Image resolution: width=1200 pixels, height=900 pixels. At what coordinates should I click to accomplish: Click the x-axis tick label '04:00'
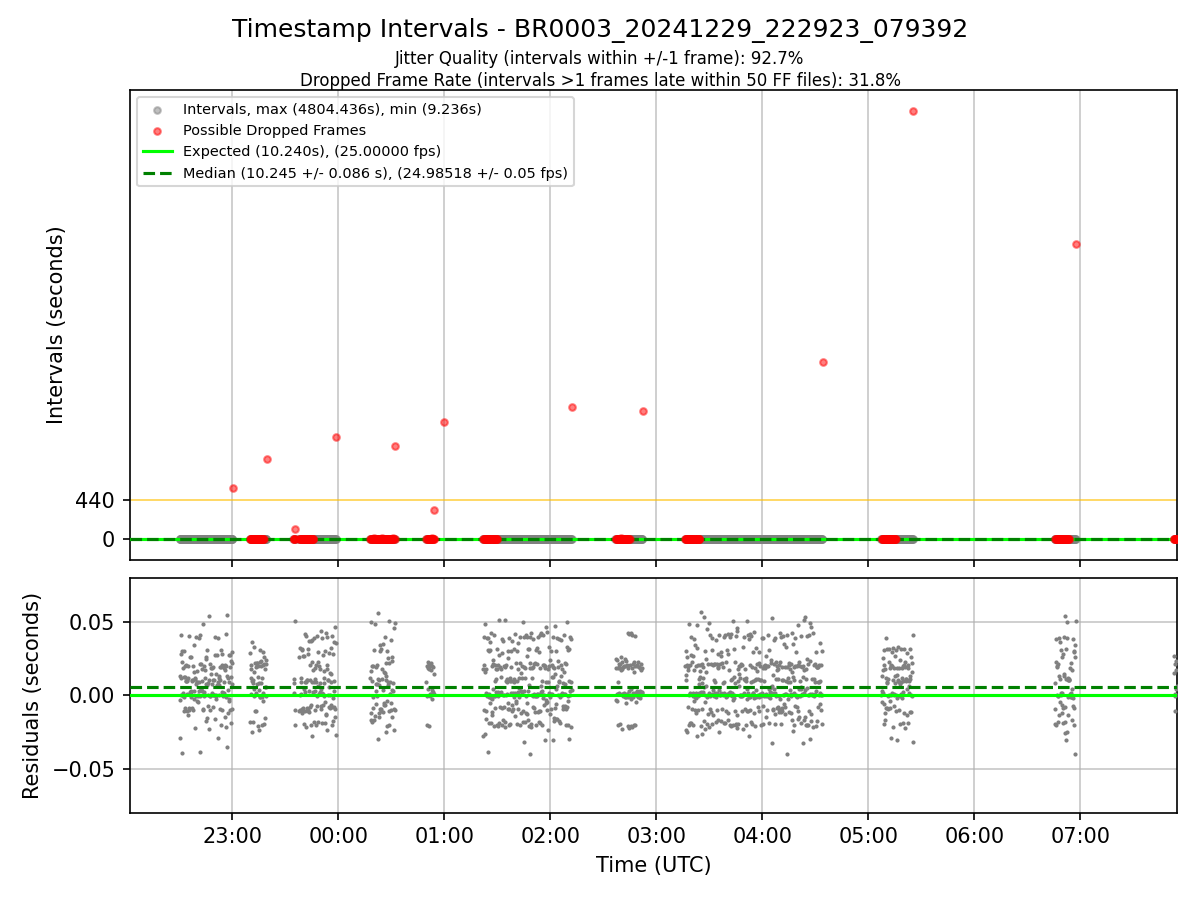pyautogui.click(x=762, y=834)
